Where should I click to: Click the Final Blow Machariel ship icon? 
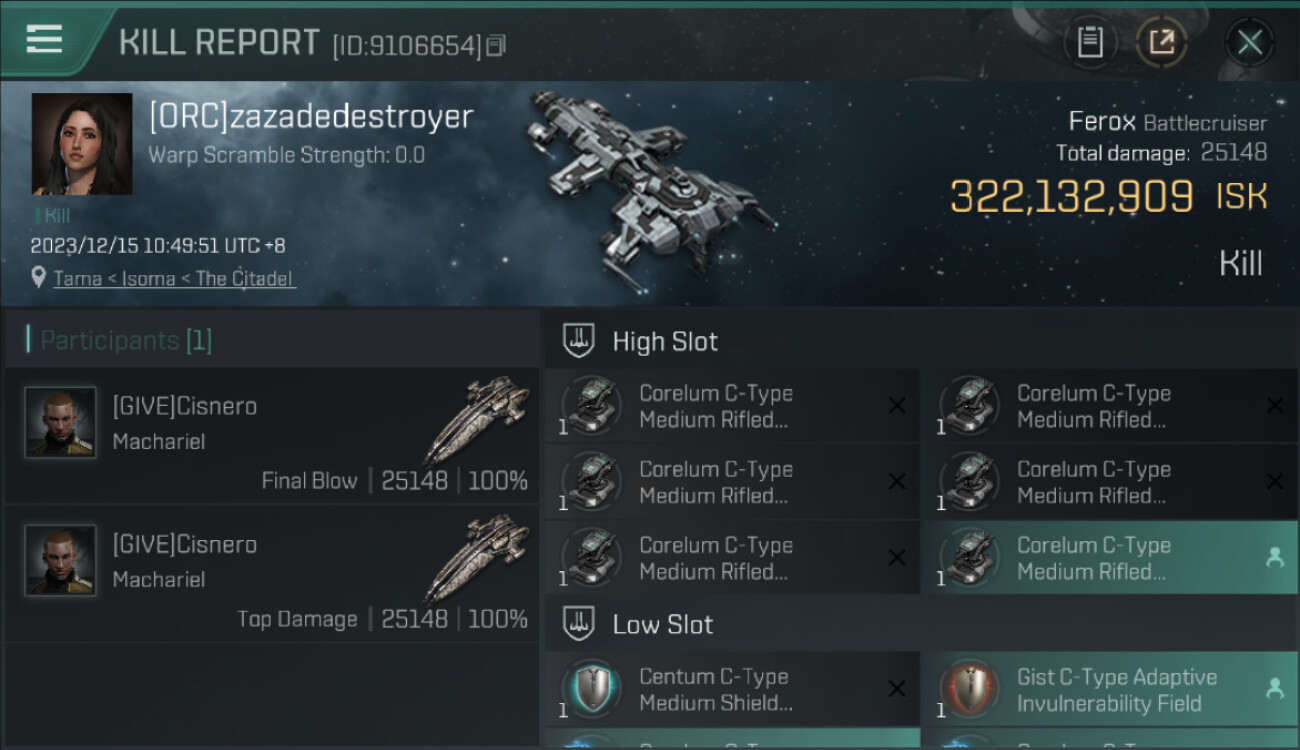477,419
